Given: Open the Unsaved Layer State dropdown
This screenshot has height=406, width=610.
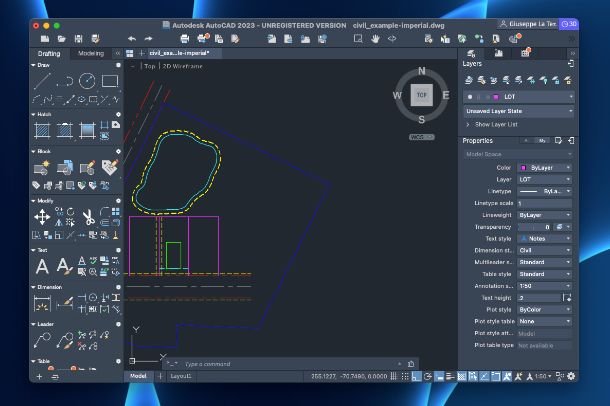Looking at the screenshot, I should 518,111.
